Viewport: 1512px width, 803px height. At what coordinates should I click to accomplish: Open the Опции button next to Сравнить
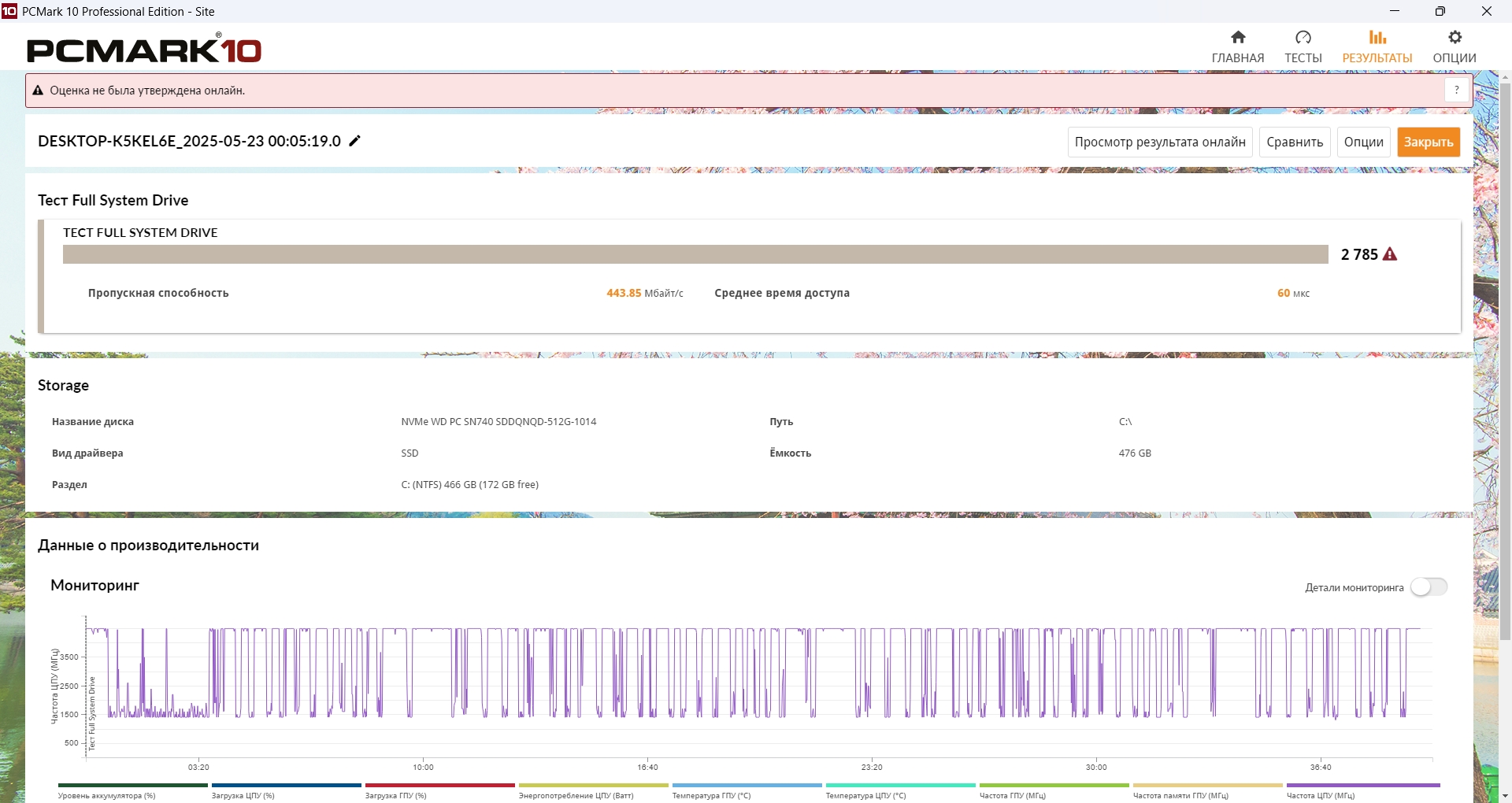[1364, 142]
